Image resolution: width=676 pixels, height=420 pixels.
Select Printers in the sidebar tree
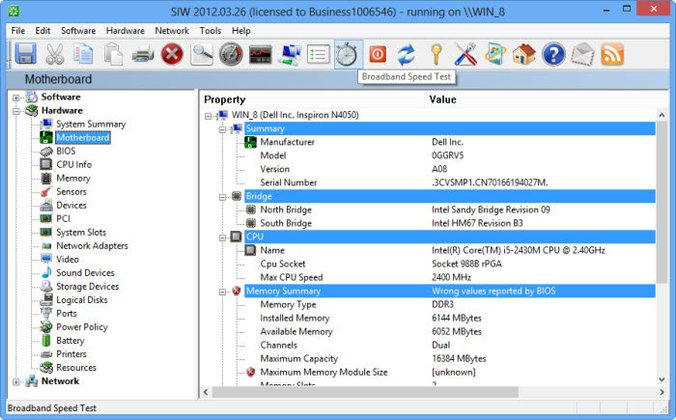[x=71, y=354]
